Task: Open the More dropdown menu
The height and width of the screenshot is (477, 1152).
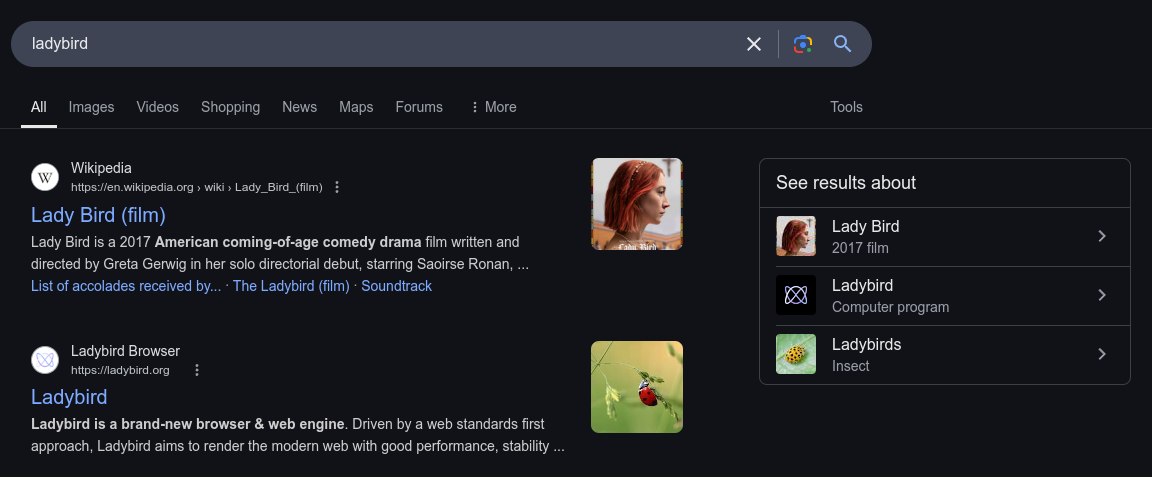Action: pos(493,107)
